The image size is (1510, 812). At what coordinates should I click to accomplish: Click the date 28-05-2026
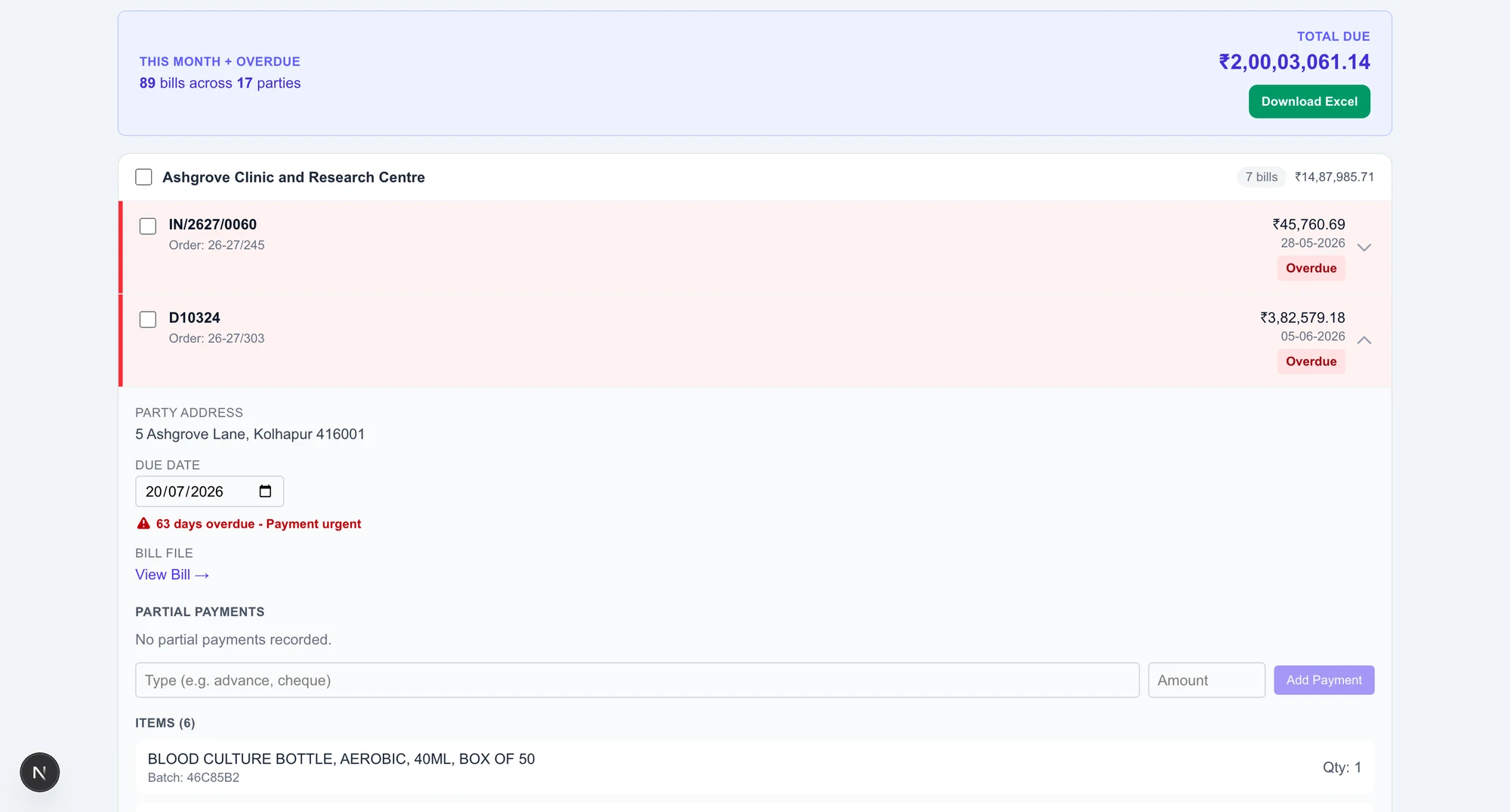click(1312, 243)
